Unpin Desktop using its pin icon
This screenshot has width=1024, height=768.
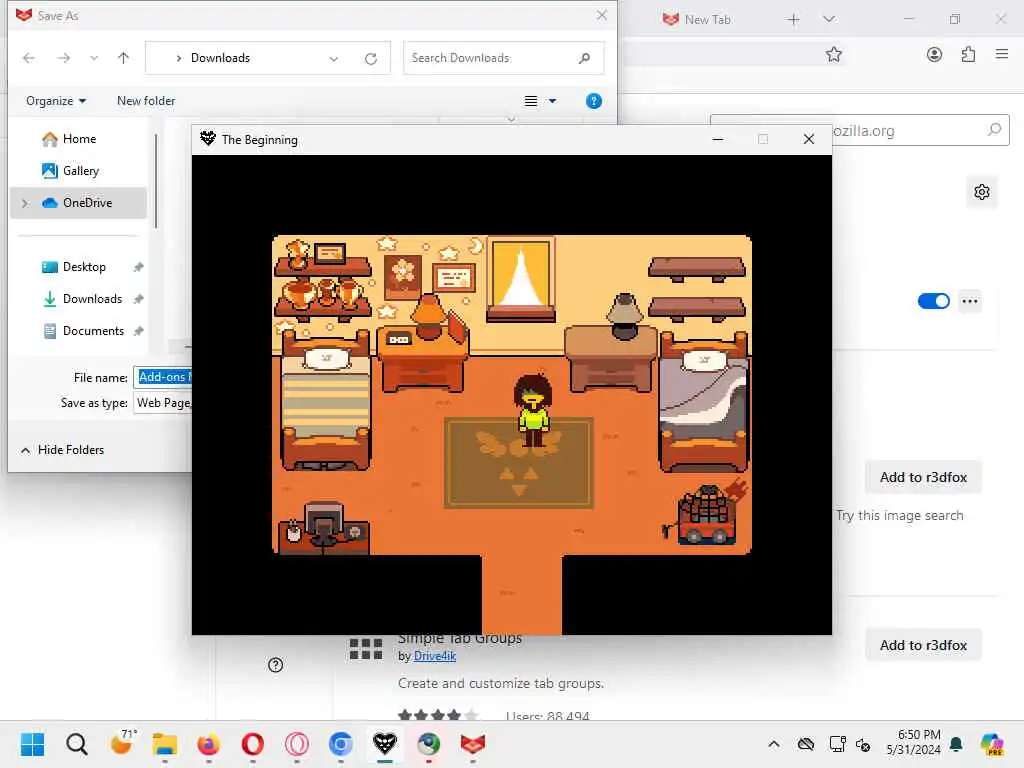point(138,267)
